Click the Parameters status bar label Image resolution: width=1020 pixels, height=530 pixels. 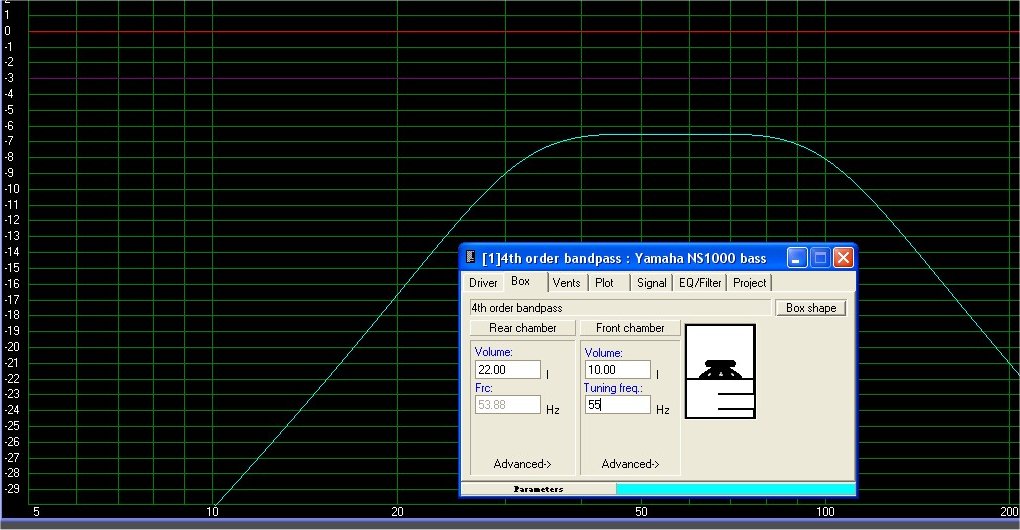coord(539,489)
